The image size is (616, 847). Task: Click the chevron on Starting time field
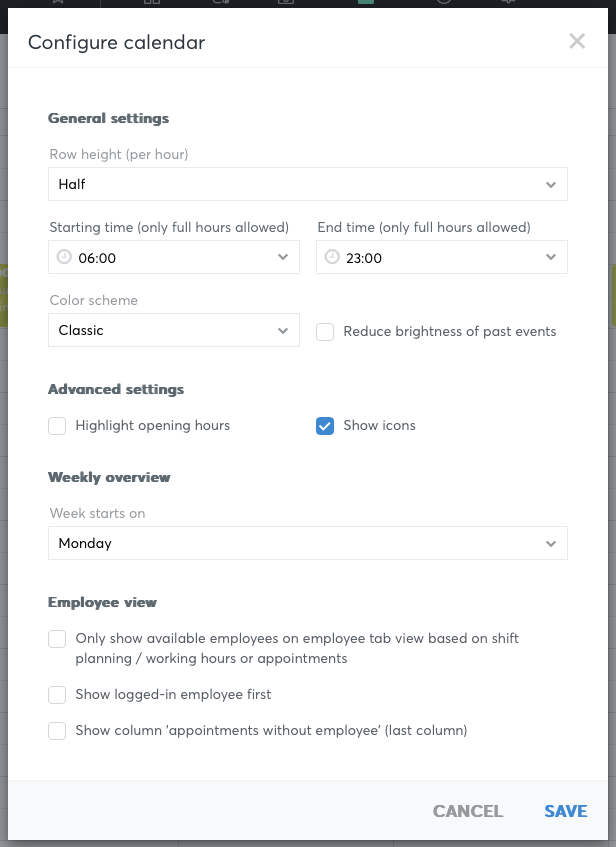pyautogui.click(x=283, y=257)
